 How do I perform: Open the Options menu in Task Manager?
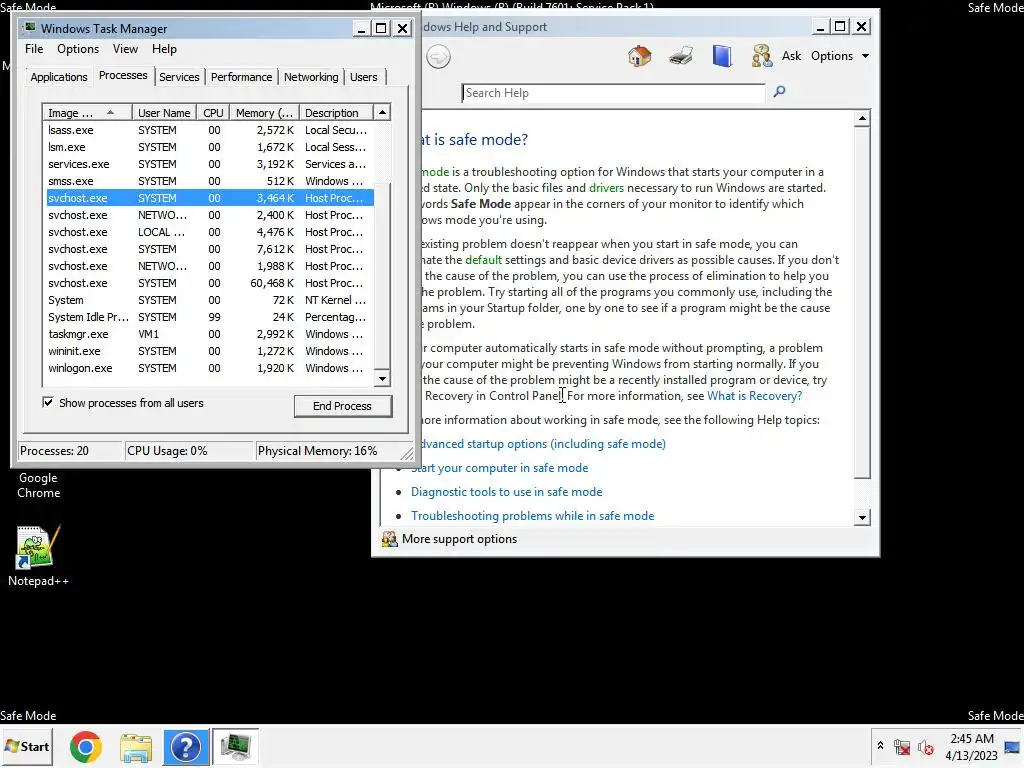(78, 49)
